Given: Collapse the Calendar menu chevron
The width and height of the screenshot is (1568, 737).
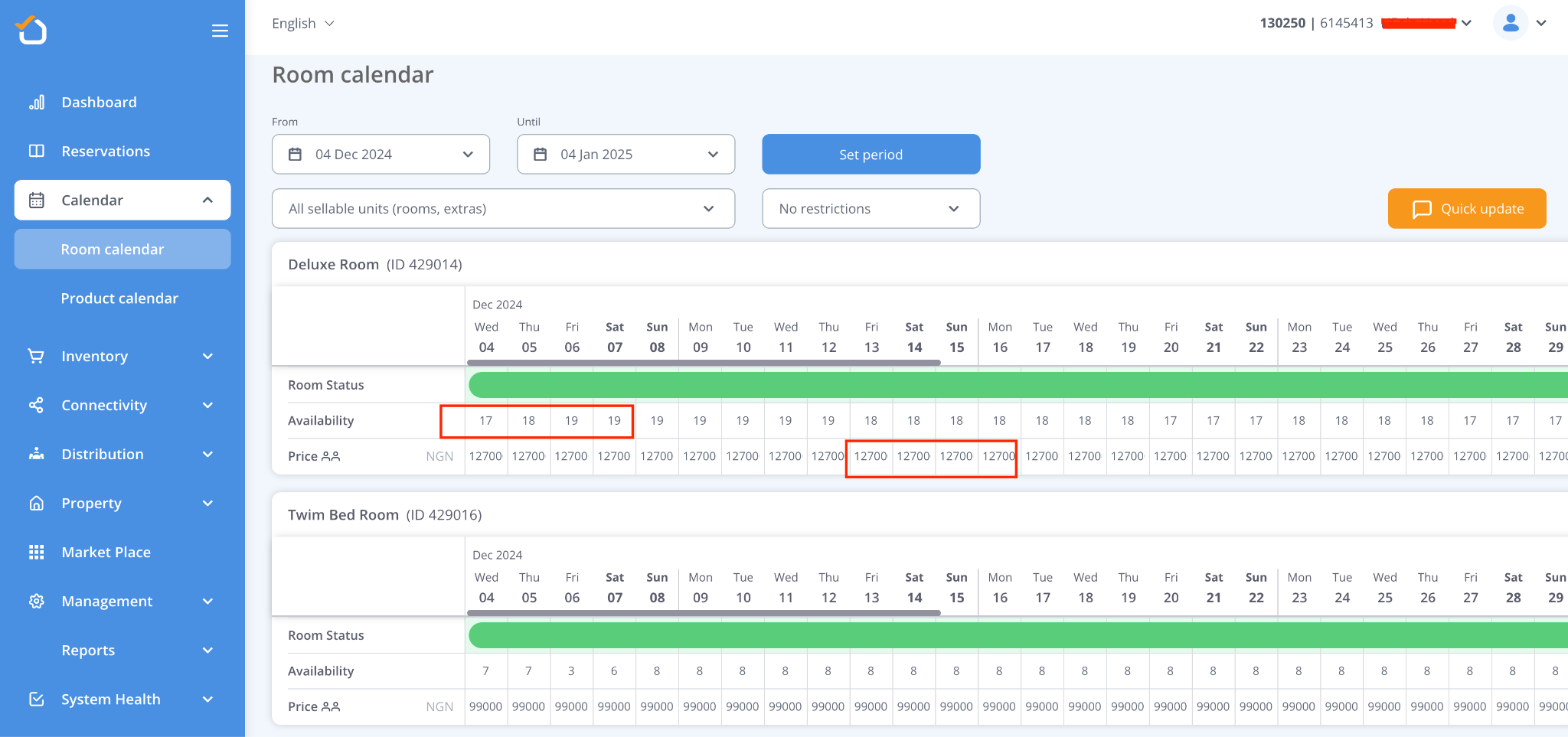Looking at the screenshot, I should coord(207,201).
